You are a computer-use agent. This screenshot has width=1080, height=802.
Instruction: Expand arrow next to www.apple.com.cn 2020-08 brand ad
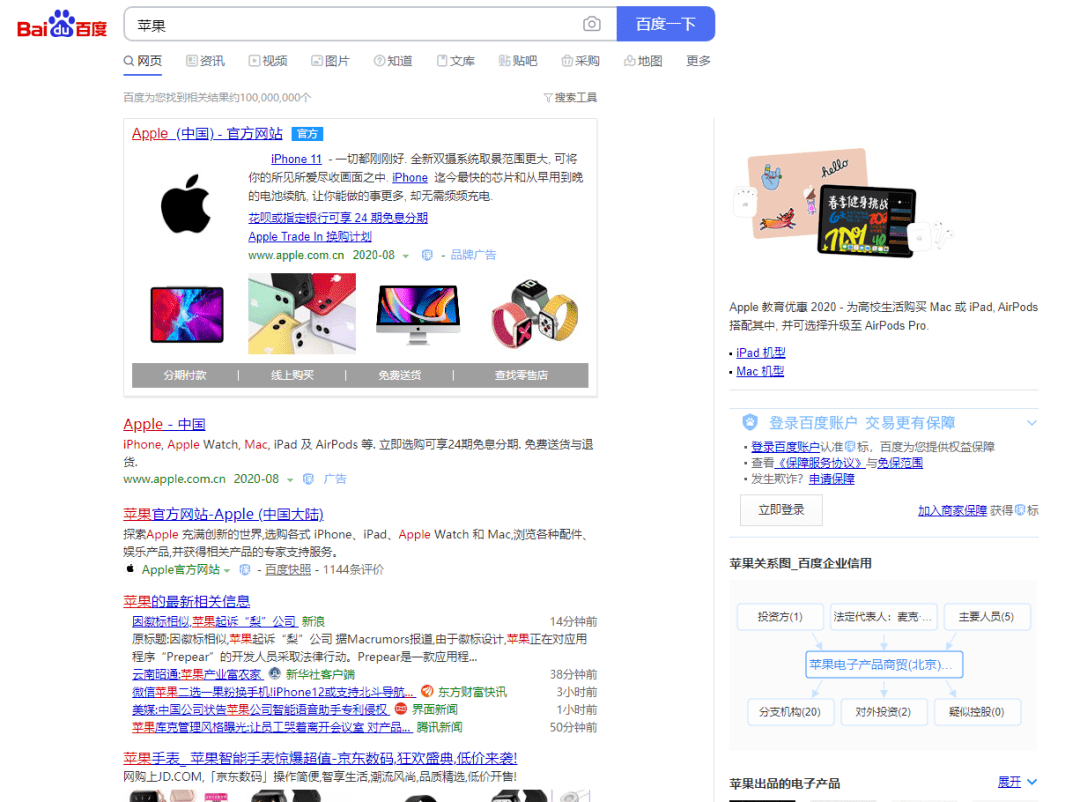(x=406, y=256)
